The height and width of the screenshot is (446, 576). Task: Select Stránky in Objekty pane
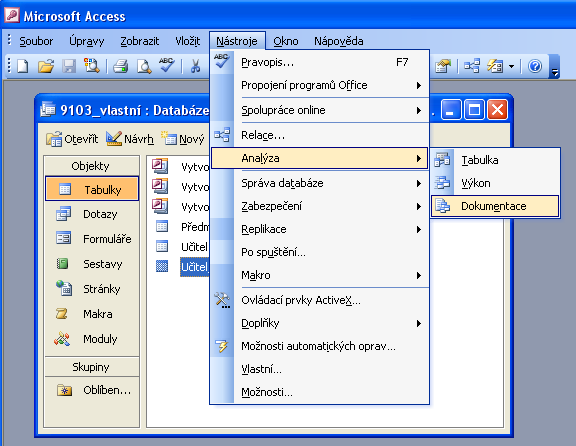pos(92,289)
